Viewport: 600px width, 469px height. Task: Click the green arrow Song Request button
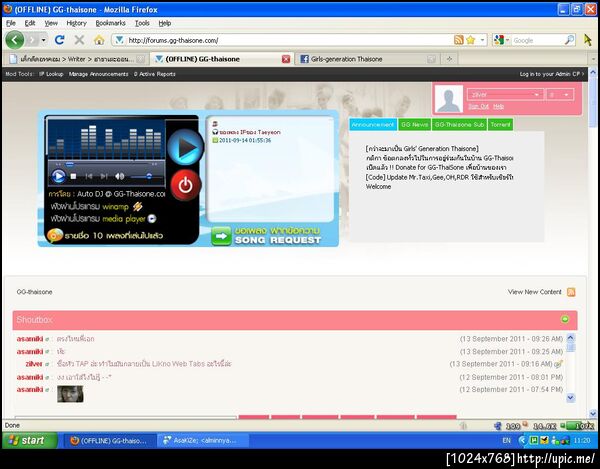coord(222,236)
